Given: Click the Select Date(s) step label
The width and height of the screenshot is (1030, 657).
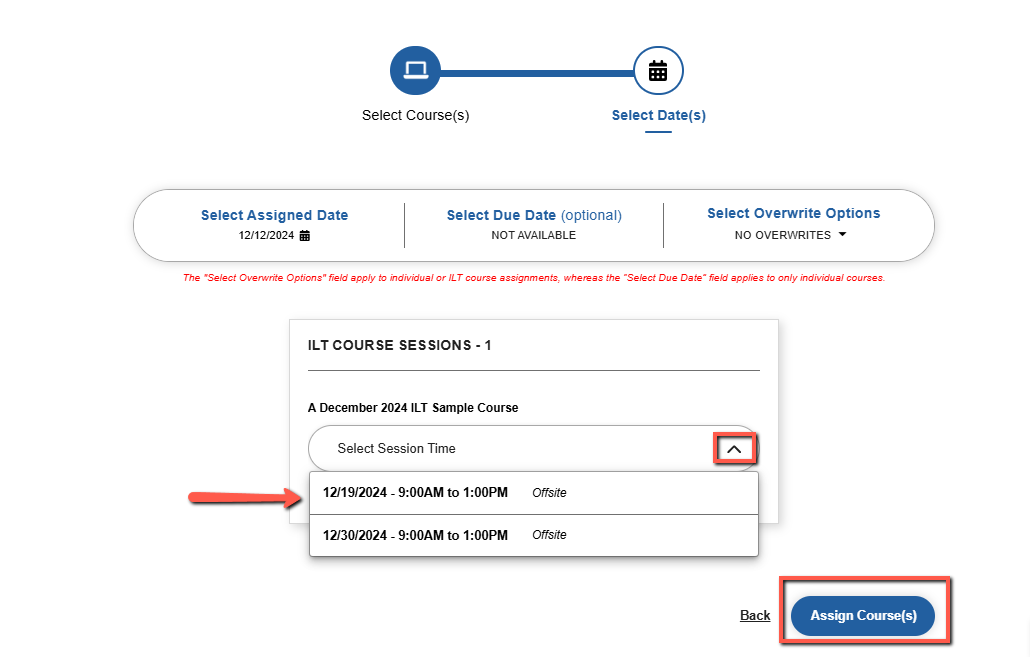Looking at the screenshot, I should 659,115.
